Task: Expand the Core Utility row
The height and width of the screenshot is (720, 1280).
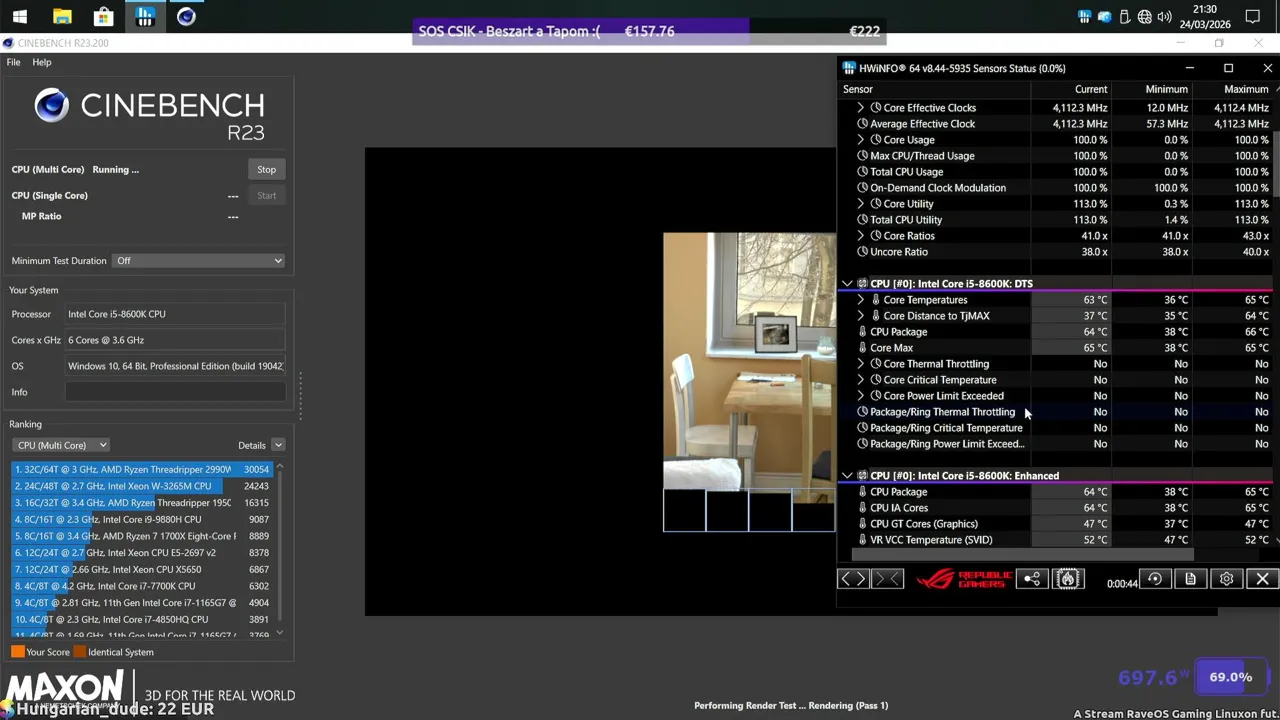Action: point(861,204)
